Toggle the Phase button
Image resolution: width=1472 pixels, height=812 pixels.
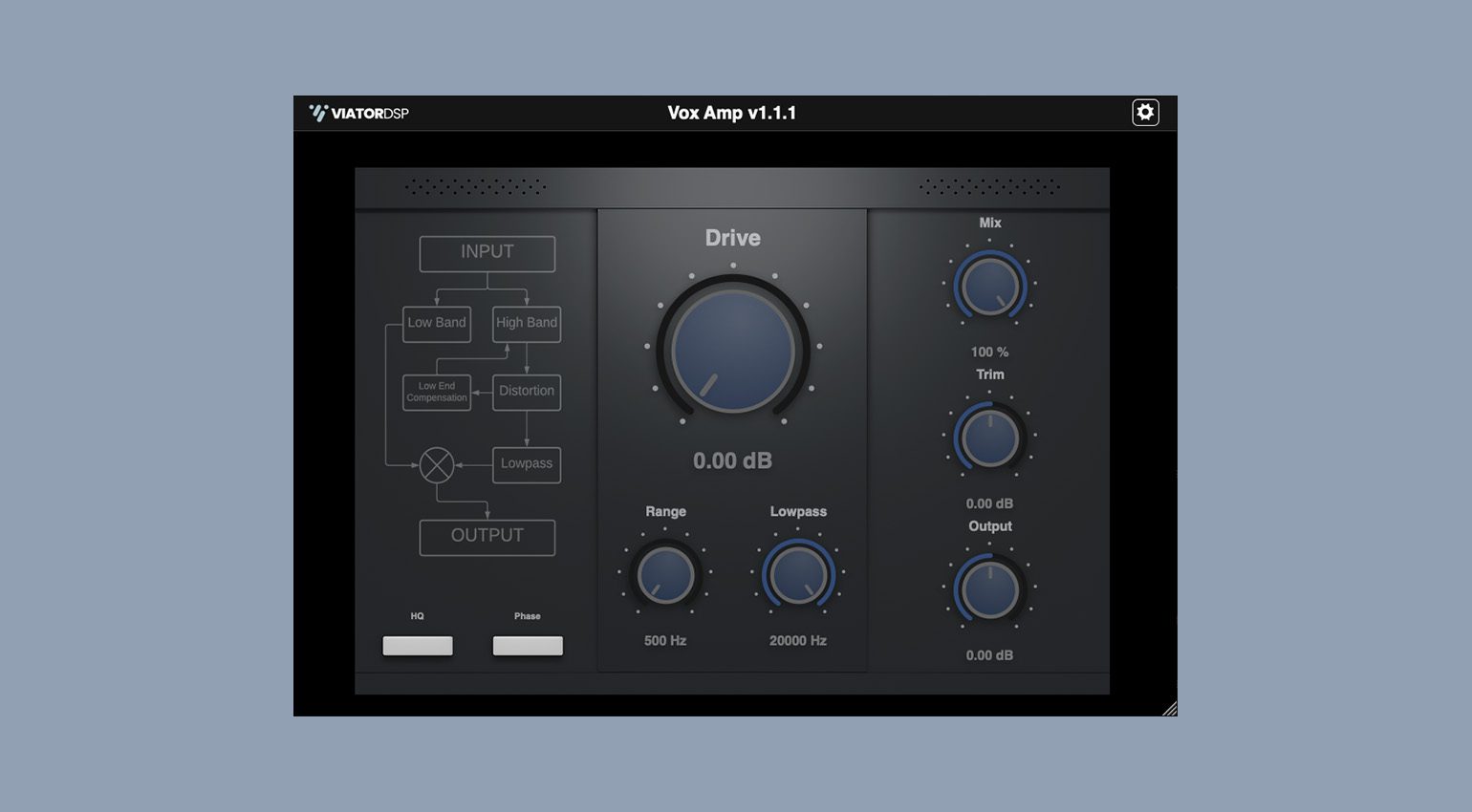pos(528,646)
